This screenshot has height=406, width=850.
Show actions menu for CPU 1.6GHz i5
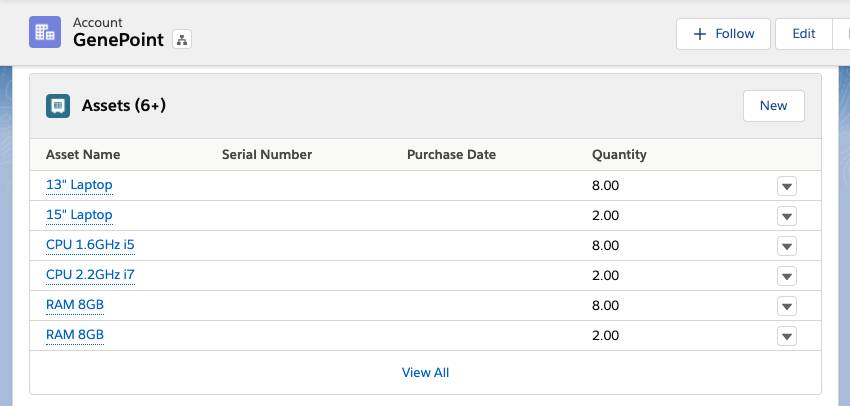click(x=787, y=246)
